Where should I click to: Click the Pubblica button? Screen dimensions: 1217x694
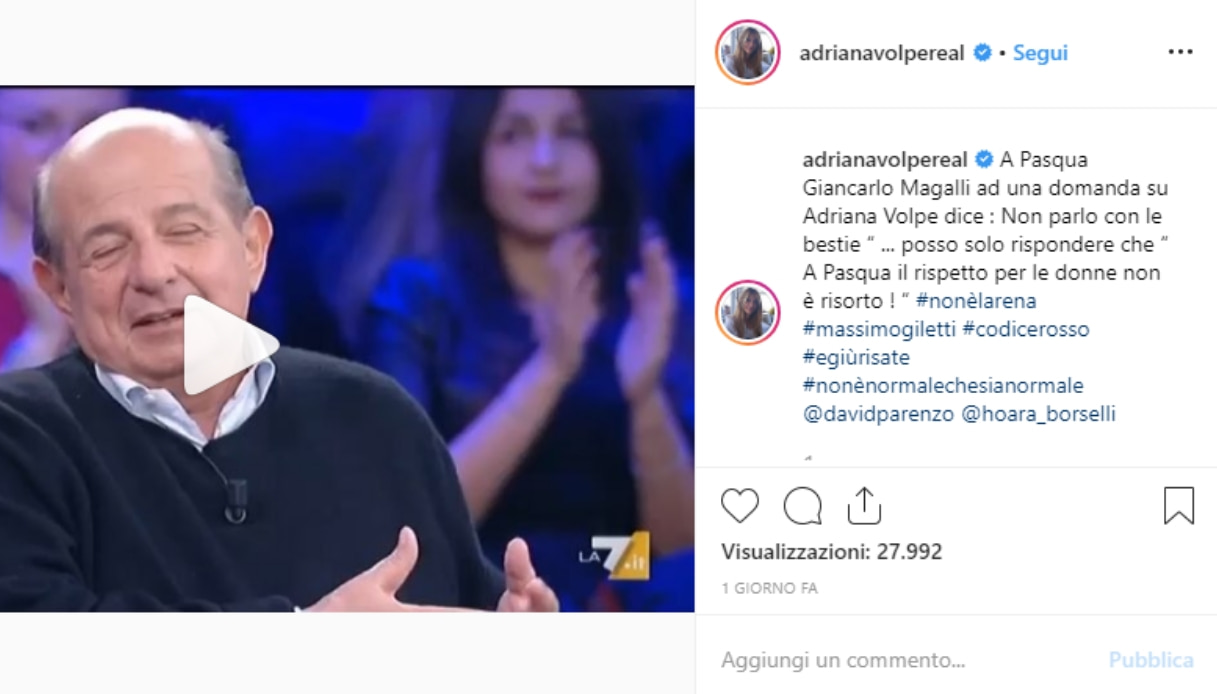(1151, 660)
